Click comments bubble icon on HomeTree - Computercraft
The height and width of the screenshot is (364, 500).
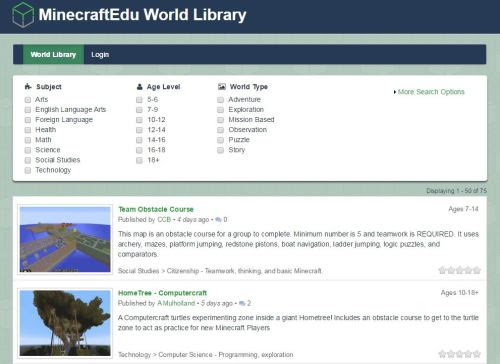242,303
